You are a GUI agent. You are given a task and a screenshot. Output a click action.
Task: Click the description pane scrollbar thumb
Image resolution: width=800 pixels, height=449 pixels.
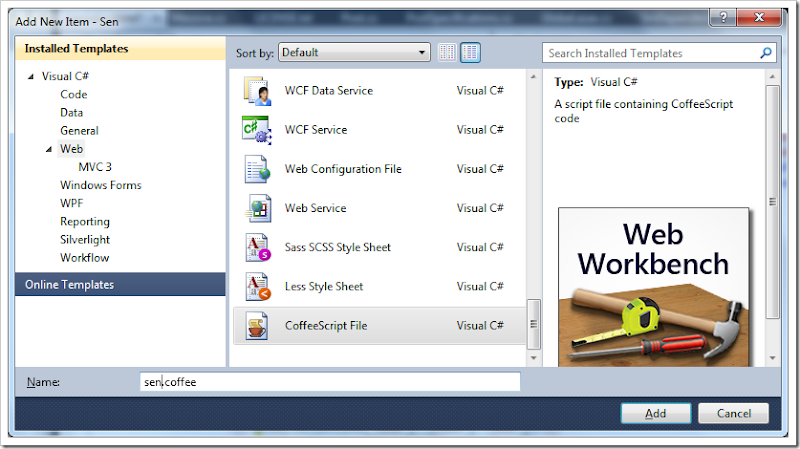[772, 202]
